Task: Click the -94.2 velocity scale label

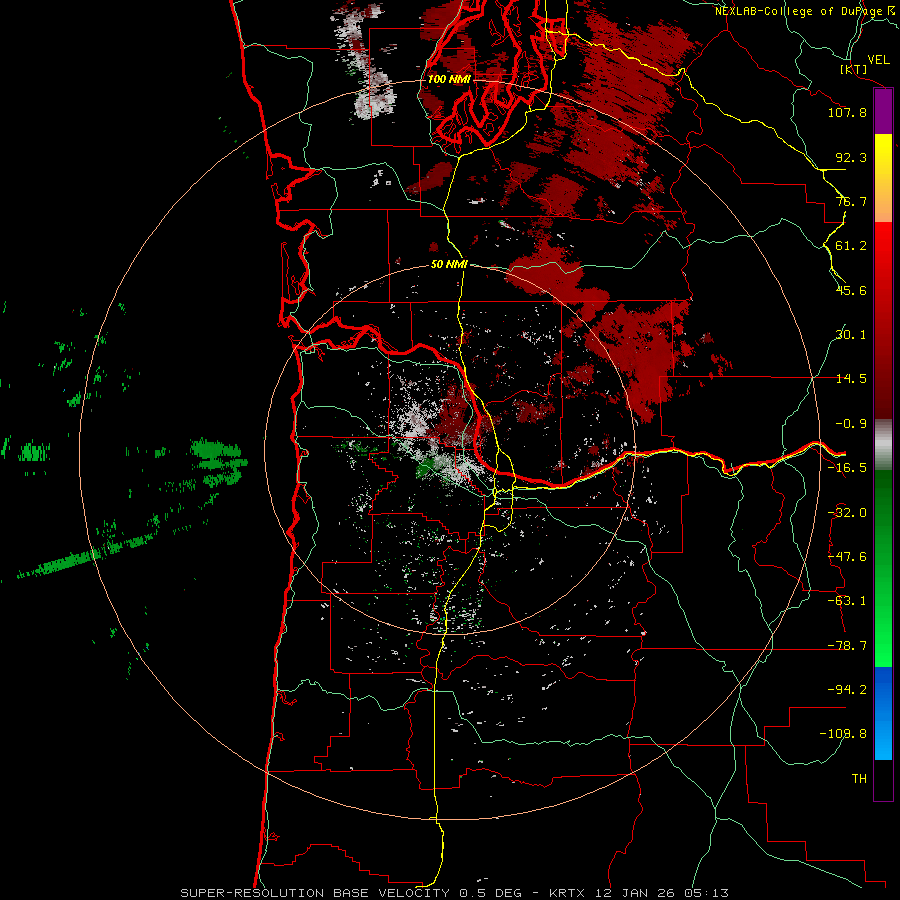Action: click(x=847, y=689)
